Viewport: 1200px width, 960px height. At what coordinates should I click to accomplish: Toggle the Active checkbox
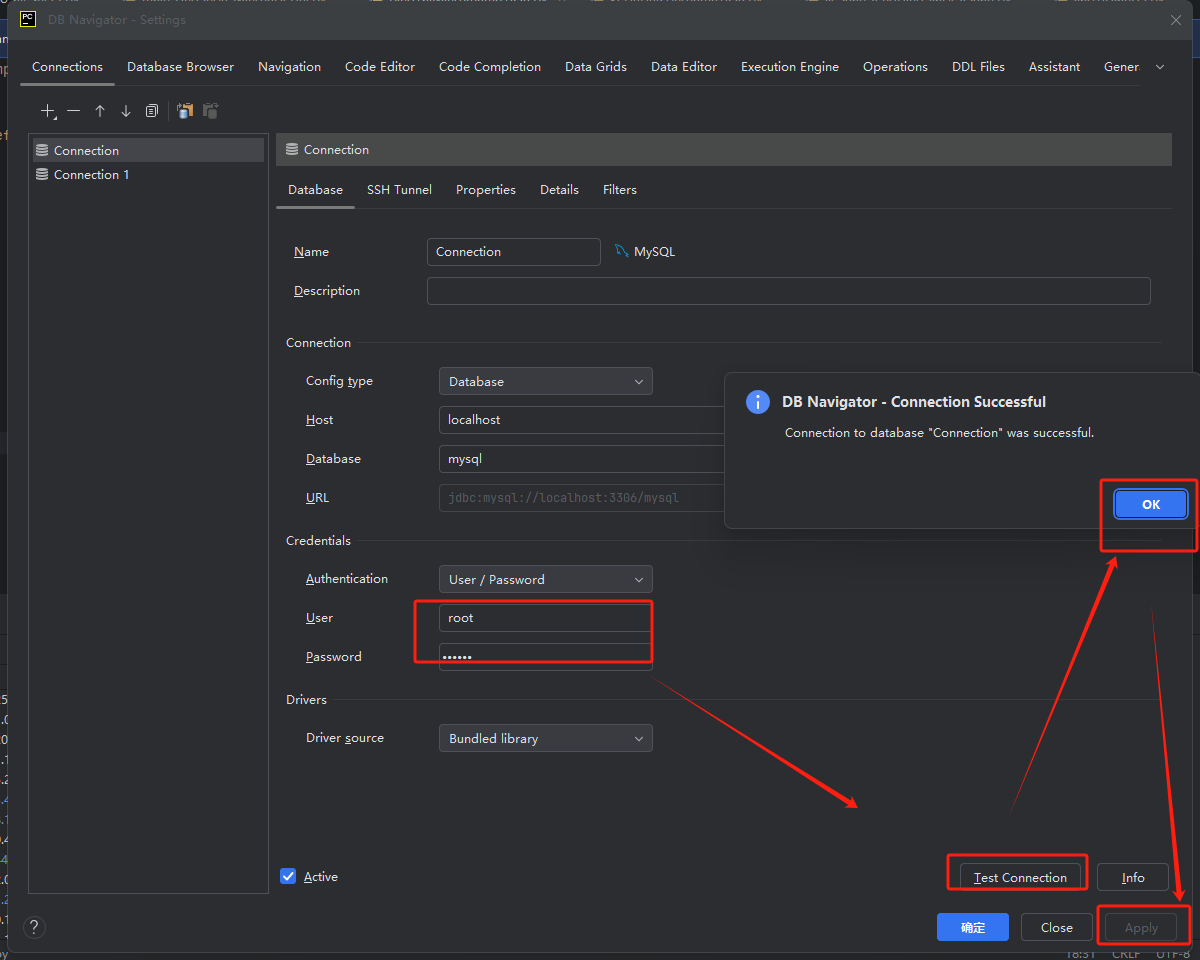tap(288, 876)
